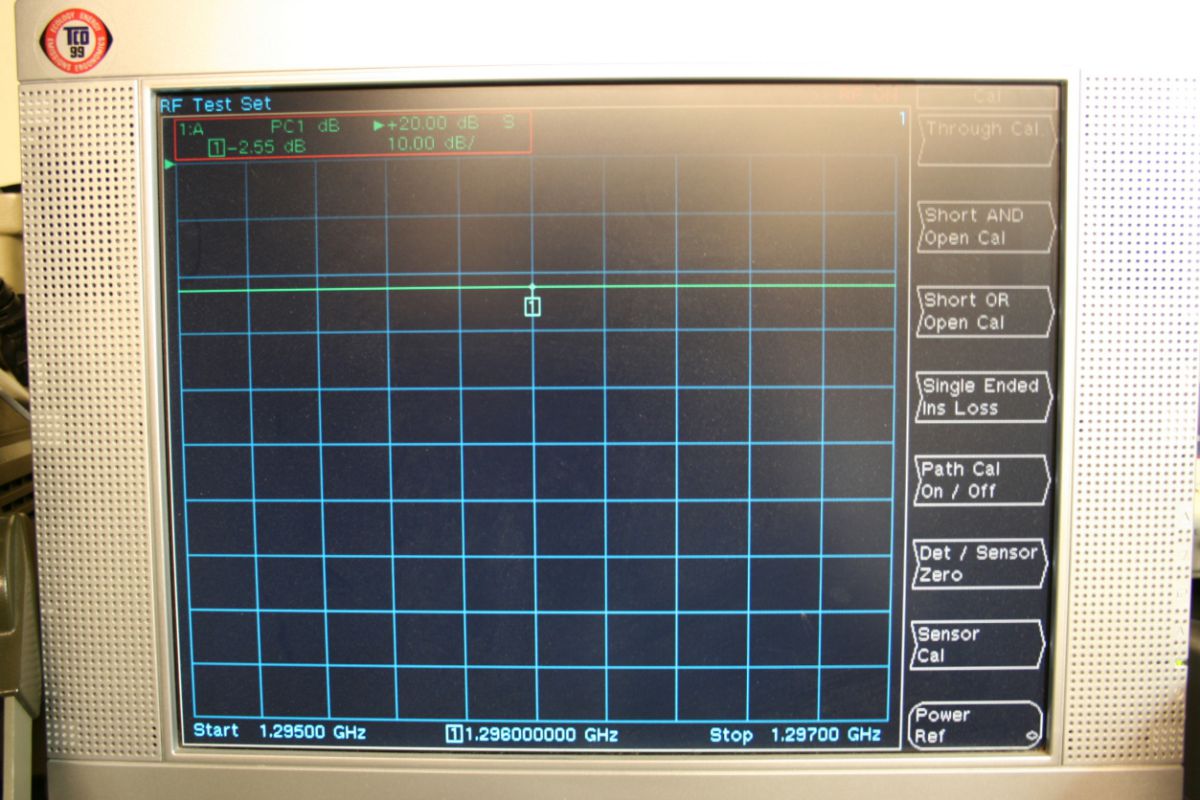Click the TCO 99 sticker on the bezel
The image size is (1200, 800).
pos(75,40)
